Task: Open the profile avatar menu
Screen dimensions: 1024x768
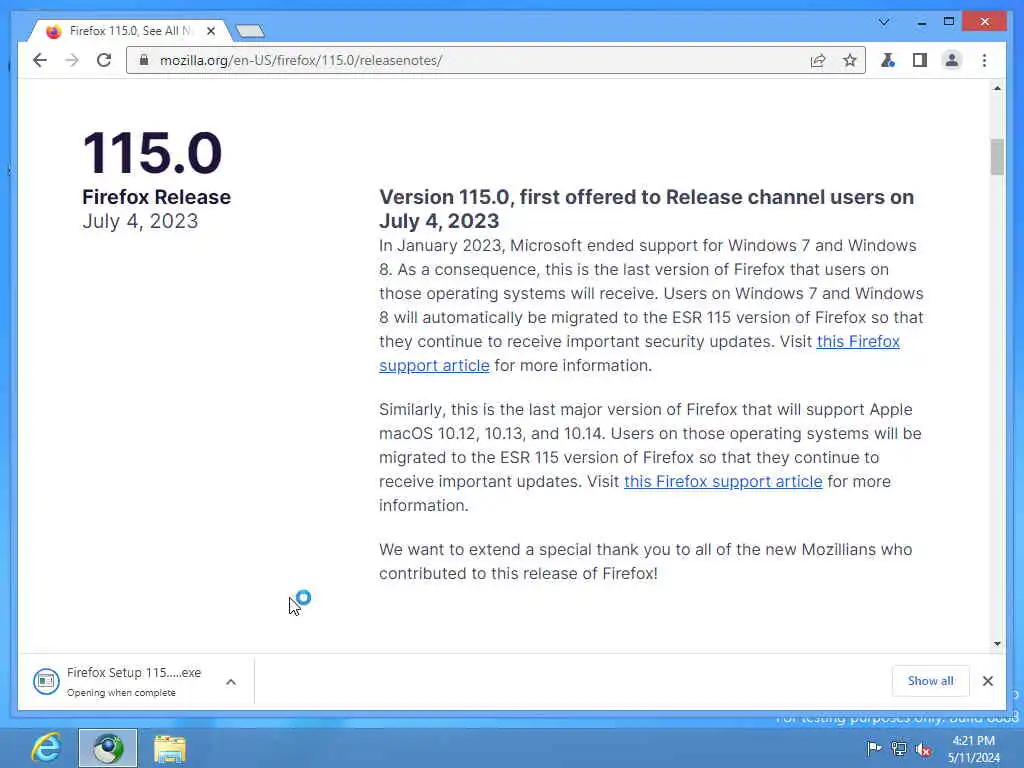Action: [952, 61]
